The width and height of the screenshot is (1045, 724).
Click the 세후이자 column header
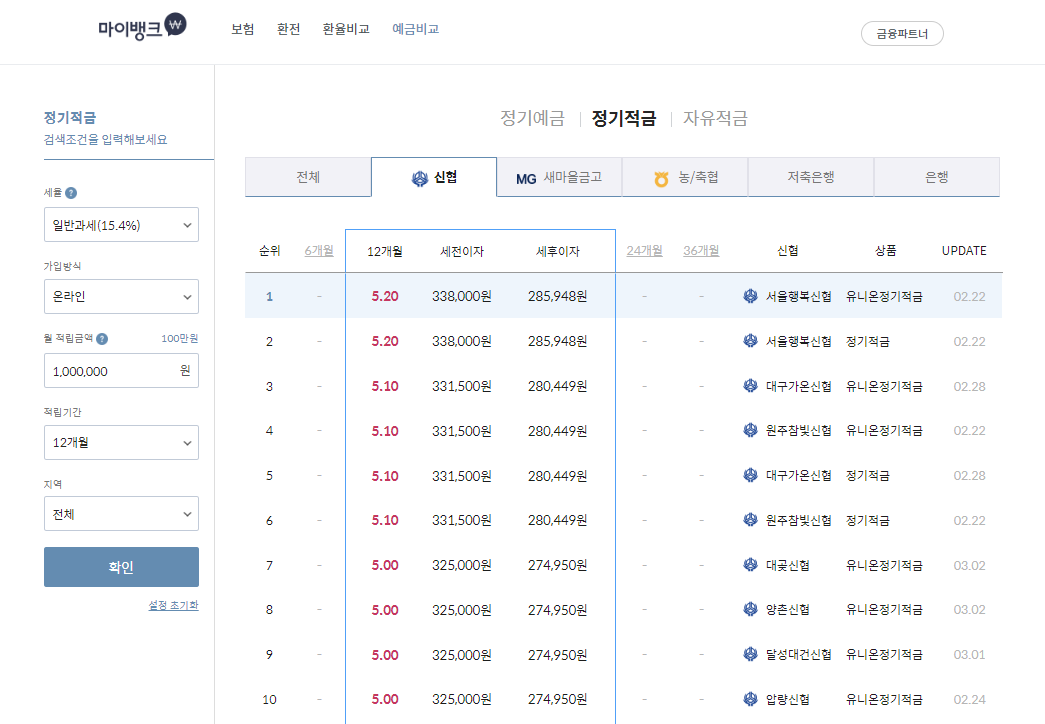[558, 251]
